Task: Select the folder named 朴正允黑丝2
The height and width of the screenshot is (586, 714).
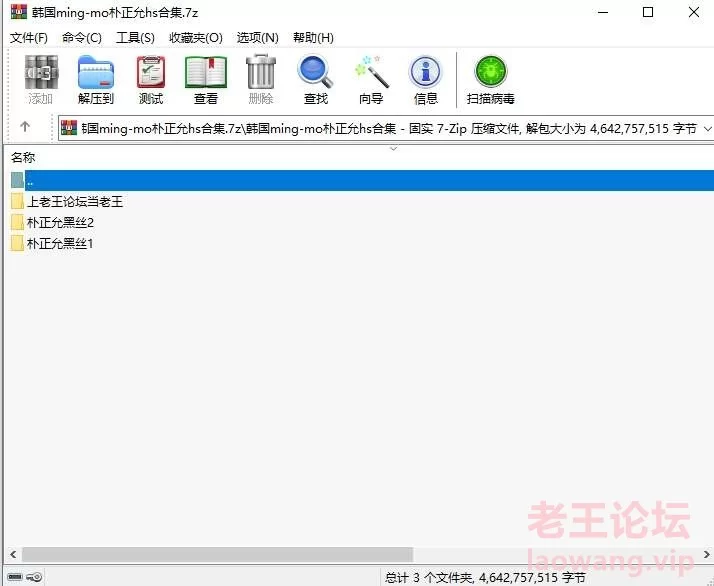Action: tap(61, 222)
